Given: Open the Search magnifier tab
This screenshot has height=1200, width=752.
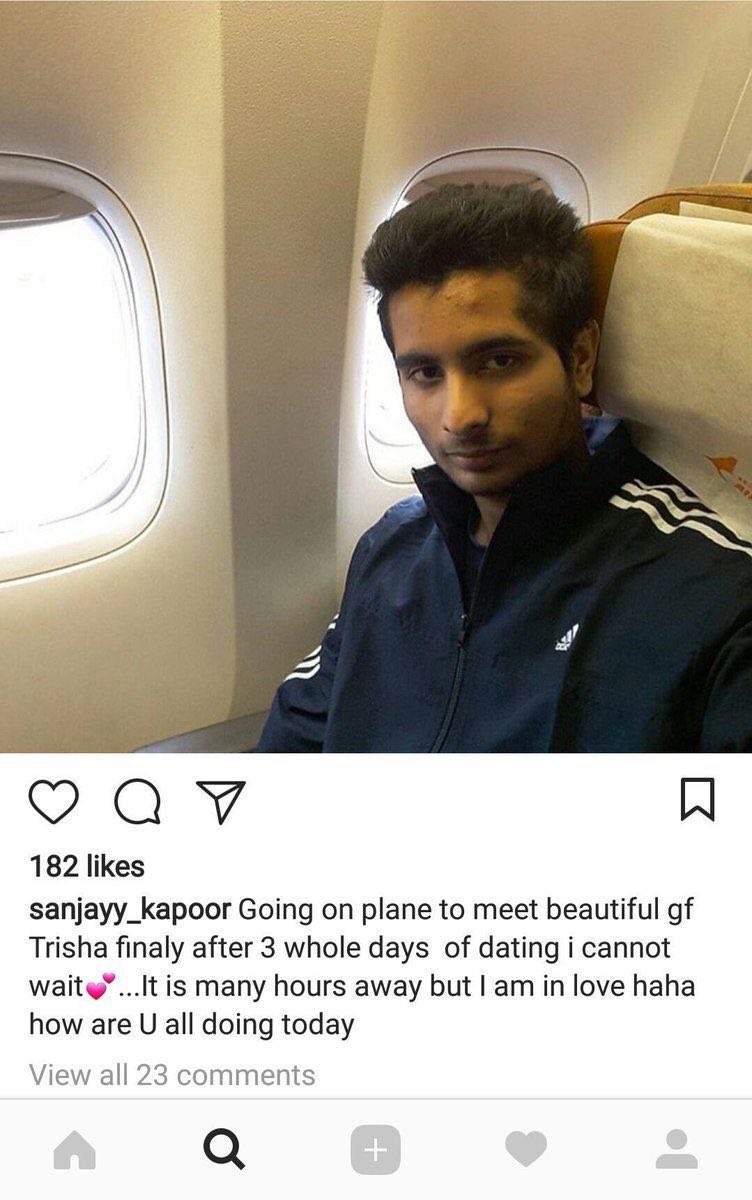Looking at the screenshot, I should point(224,1149).
